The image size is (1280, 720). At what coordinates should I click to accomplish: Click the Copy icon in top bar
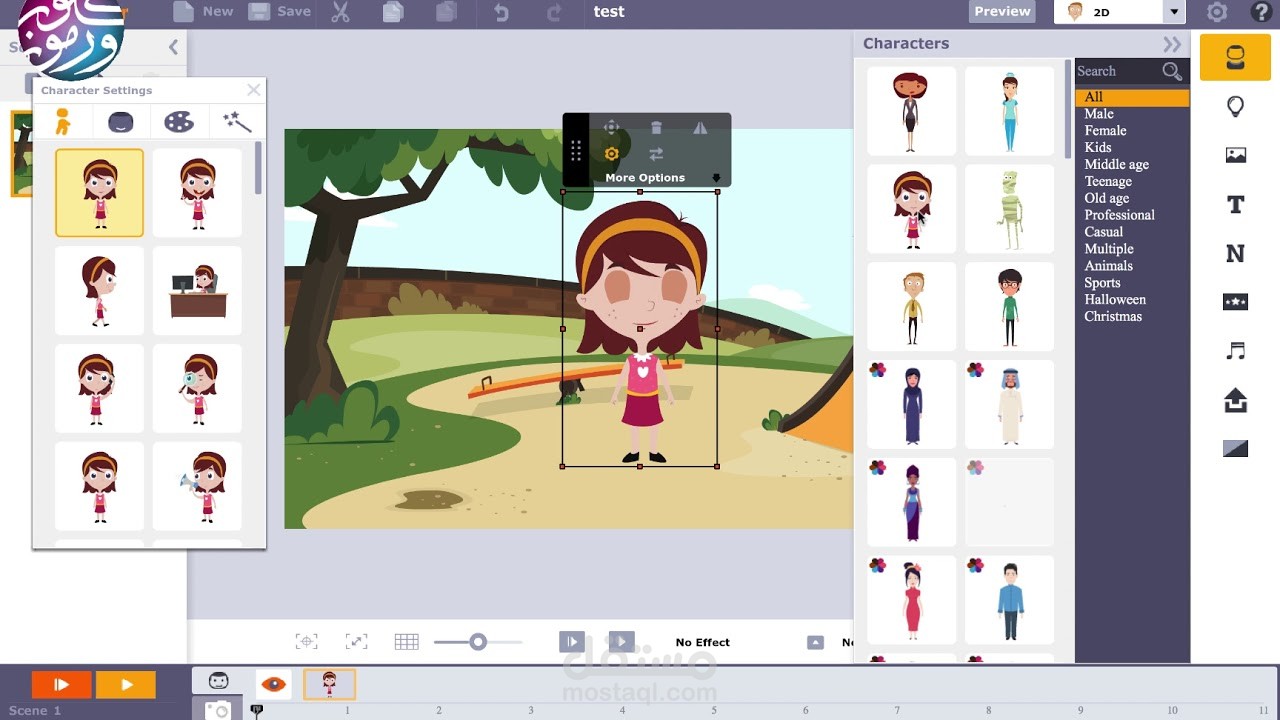click(x=393, y=12)
